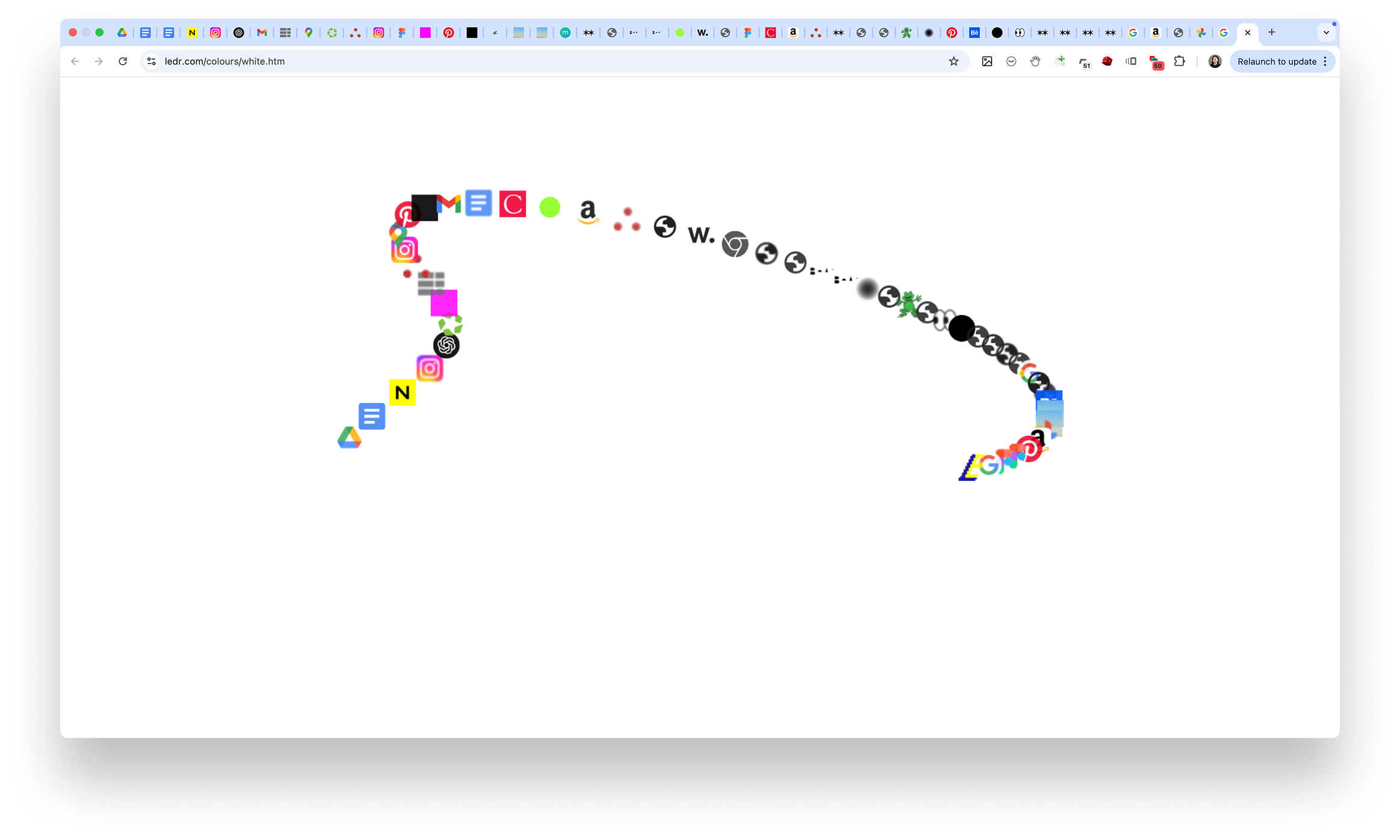Click the Chrome logo on the page

[735, 244]
